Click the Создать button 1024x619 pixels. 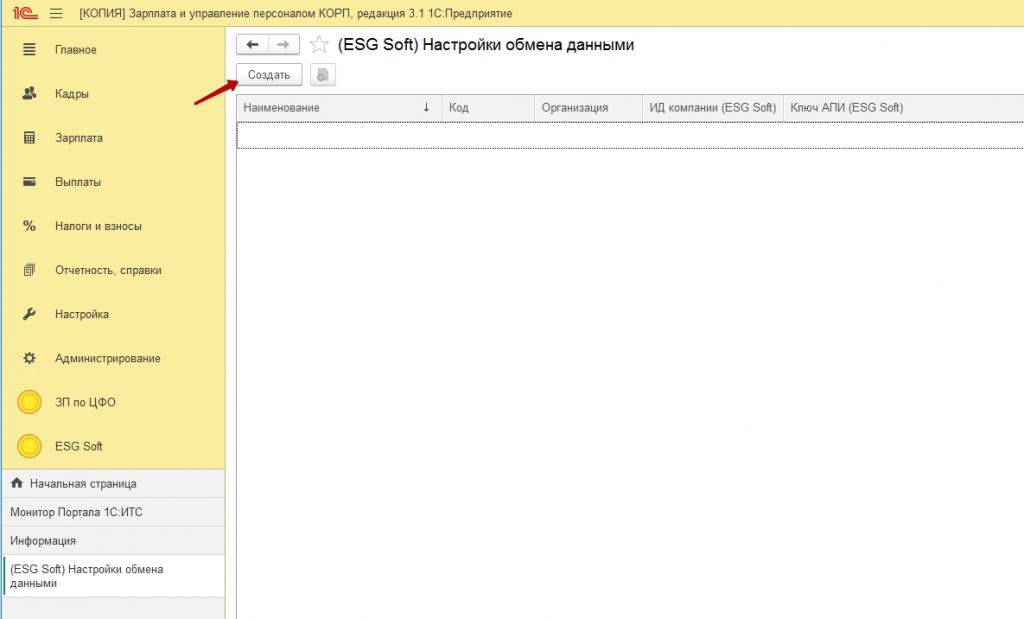point(269,74)
